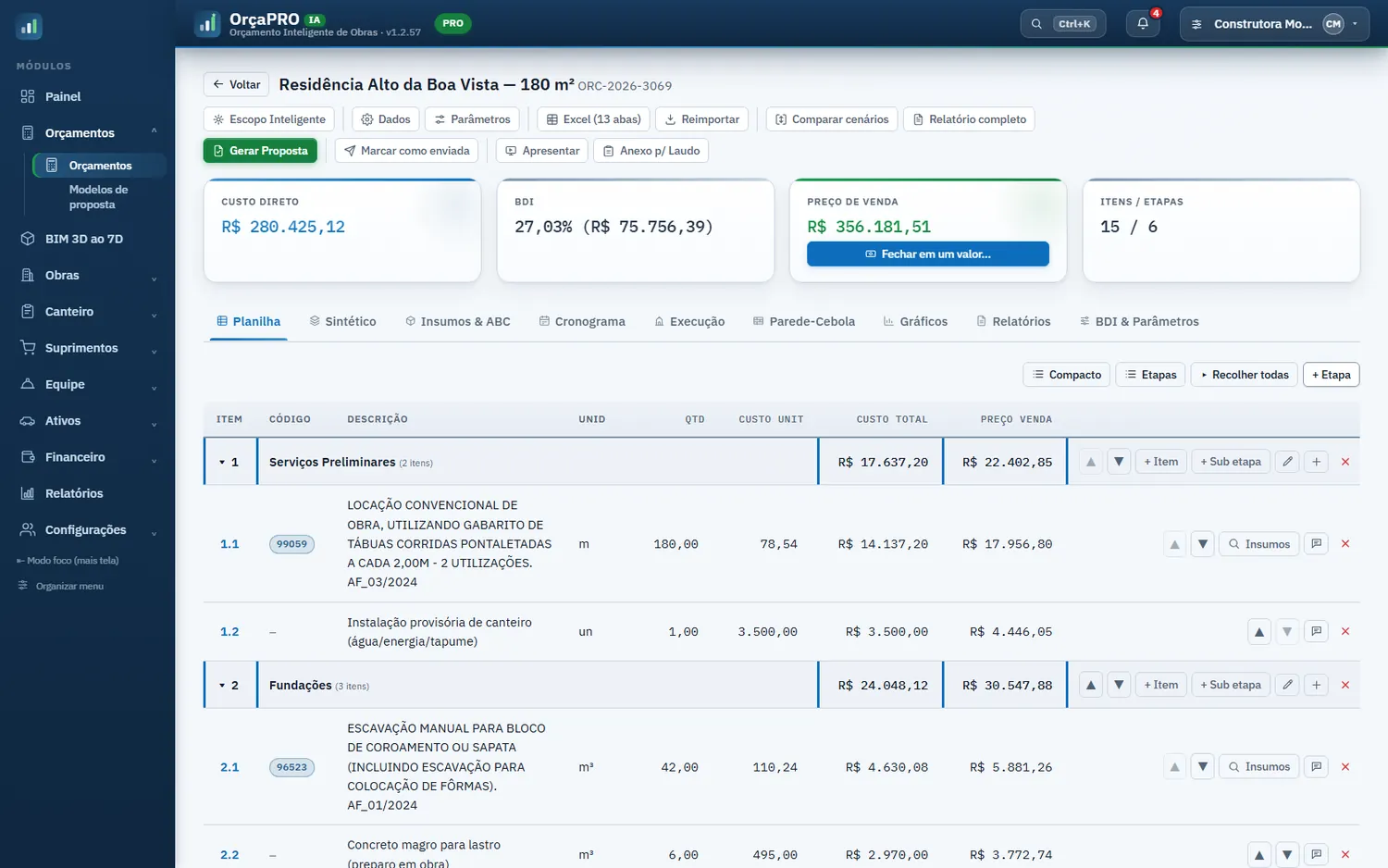Open Escopo Inteligente
This screenshot has width=1388, height=868.
(x=268, y=119)
